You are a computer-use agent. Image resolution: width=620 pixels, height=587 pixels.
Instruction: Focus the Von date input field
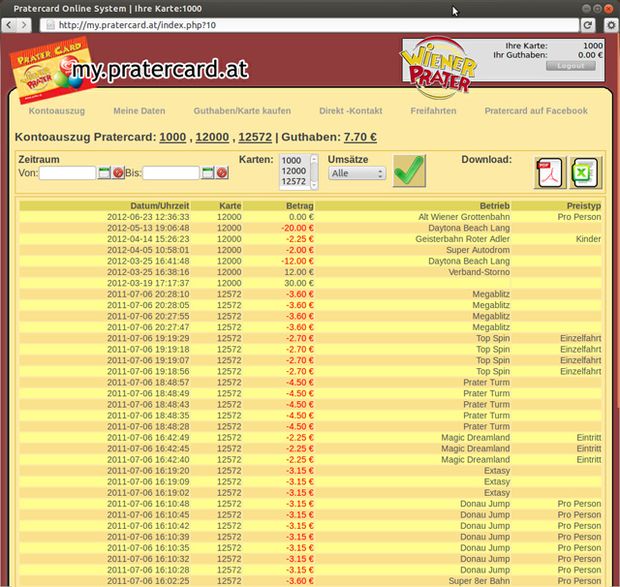coord(68,173)
